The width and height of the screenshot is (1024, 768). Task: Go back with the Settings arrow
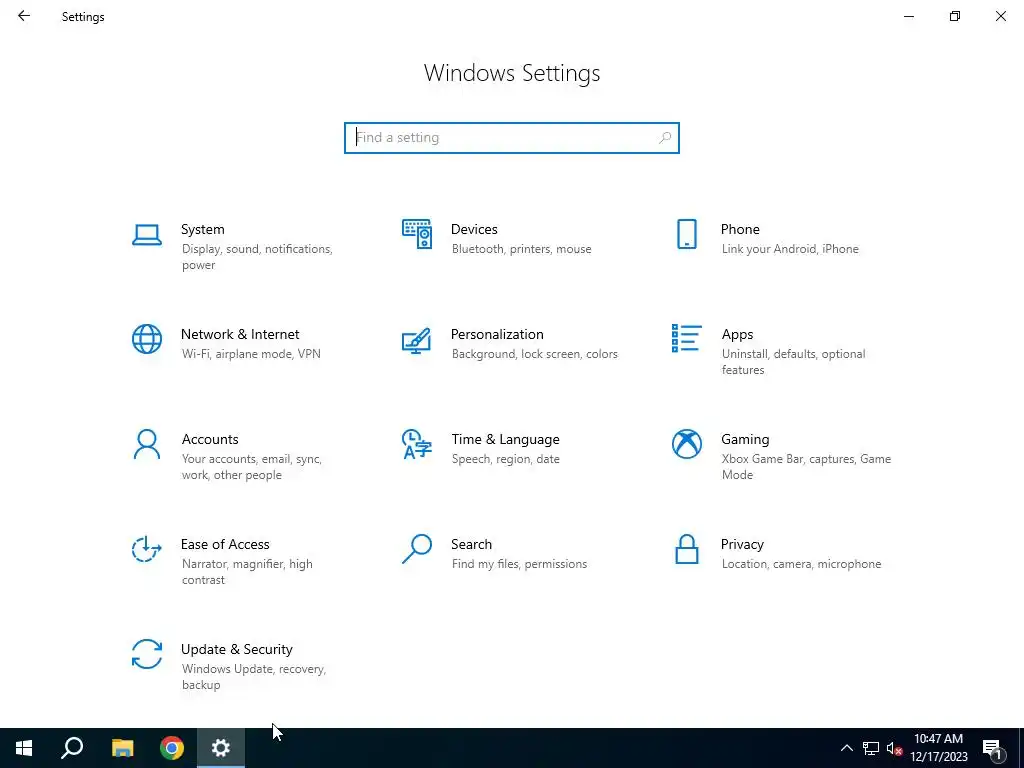[x=24, y=16]
